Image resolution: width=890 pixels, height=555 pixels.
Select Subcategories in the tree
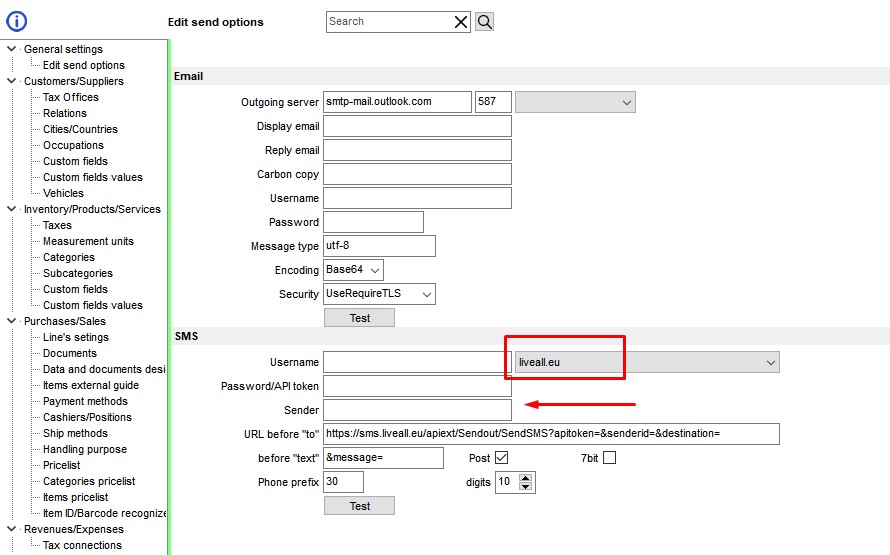click(78, 273)
